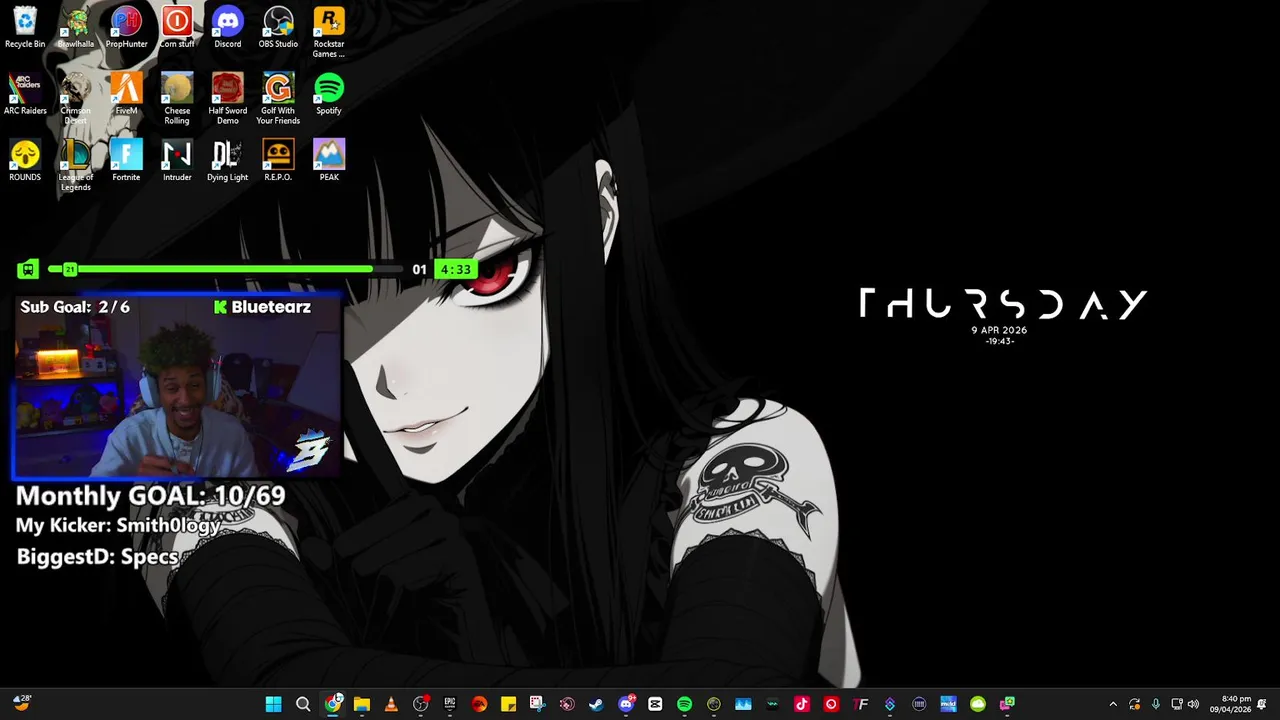Open the Crimson Desert desktop shortcut
The image size is (1280, 720).
pyautogui.click(x=75, y=99)
